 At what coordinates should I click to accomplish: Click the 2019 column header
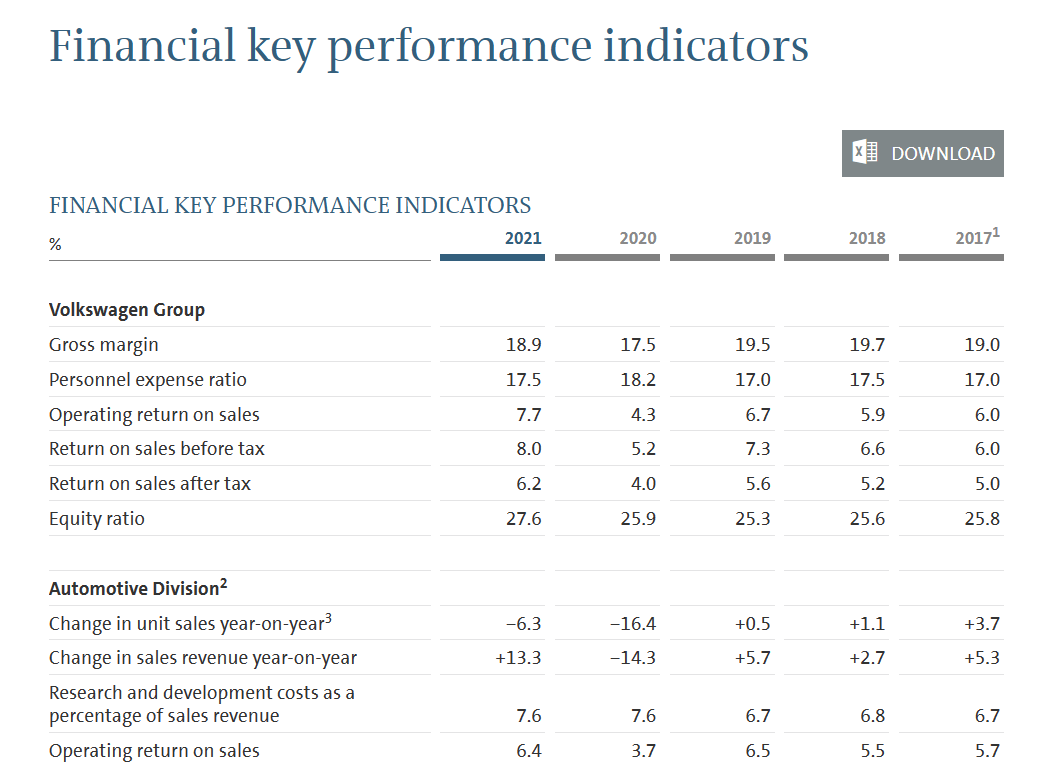pyautogui.click(x=752, y=238)
